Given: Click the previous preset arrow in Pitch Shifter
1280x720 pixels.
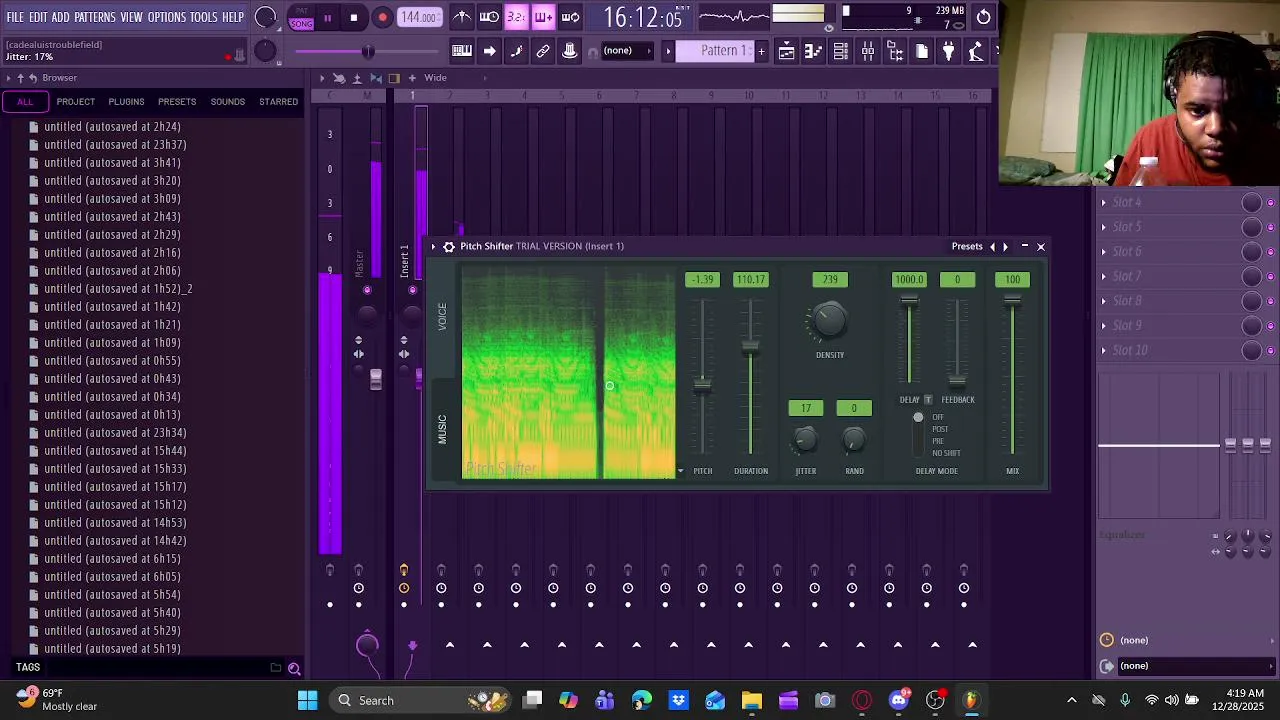Looking at the screenshot, I should click(992, 247).
